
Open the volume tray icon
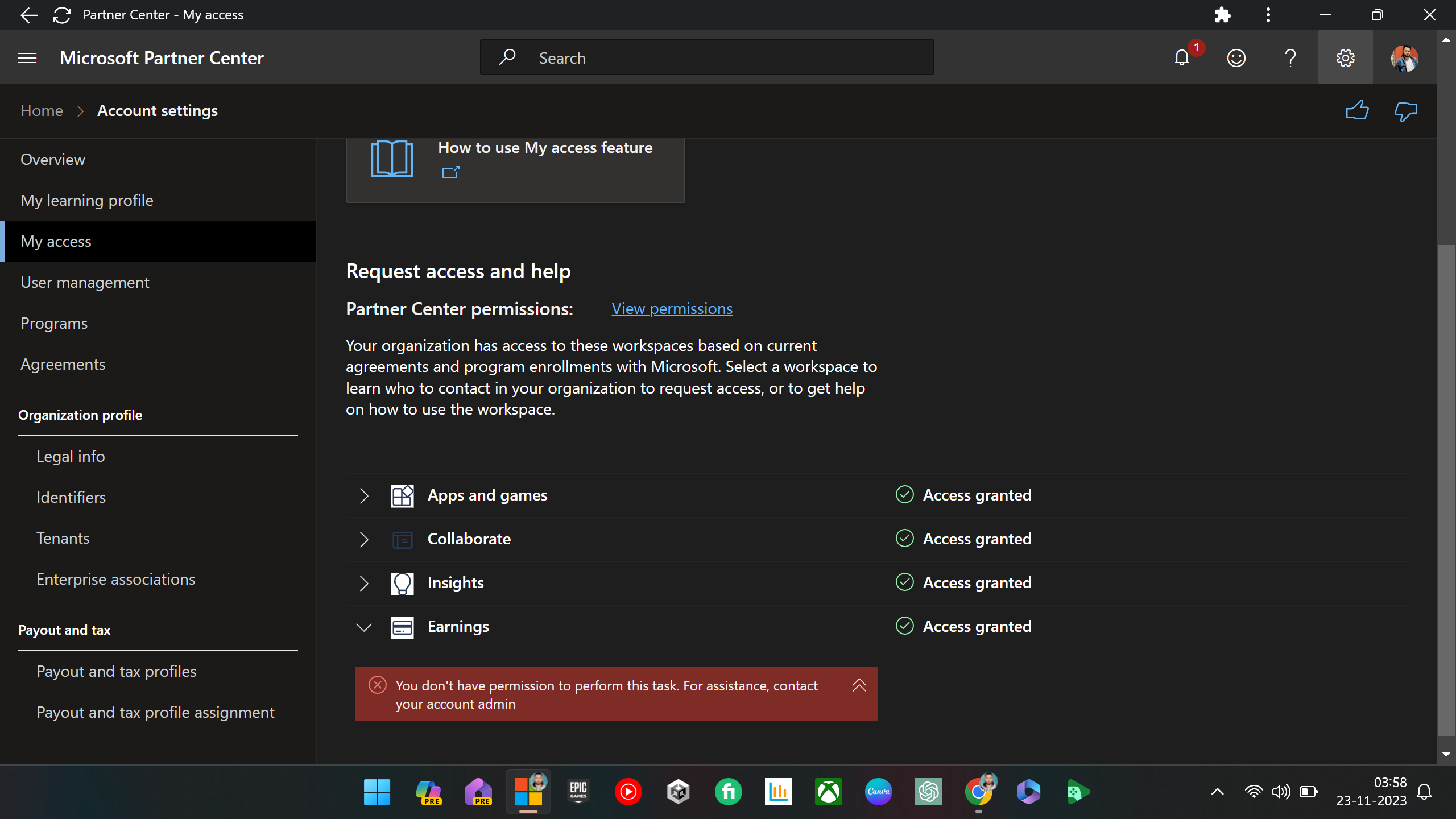point(1281,792)
